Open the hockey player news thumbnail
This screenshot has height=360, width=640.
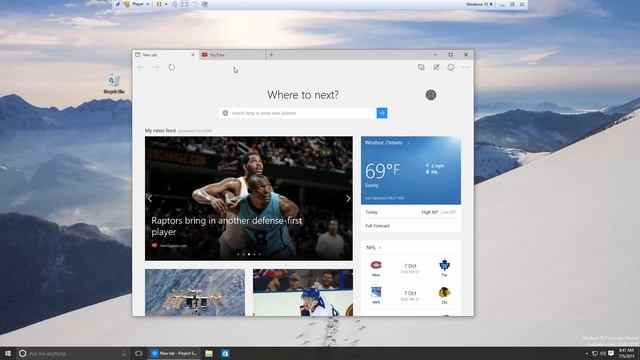tap(303, 292)
